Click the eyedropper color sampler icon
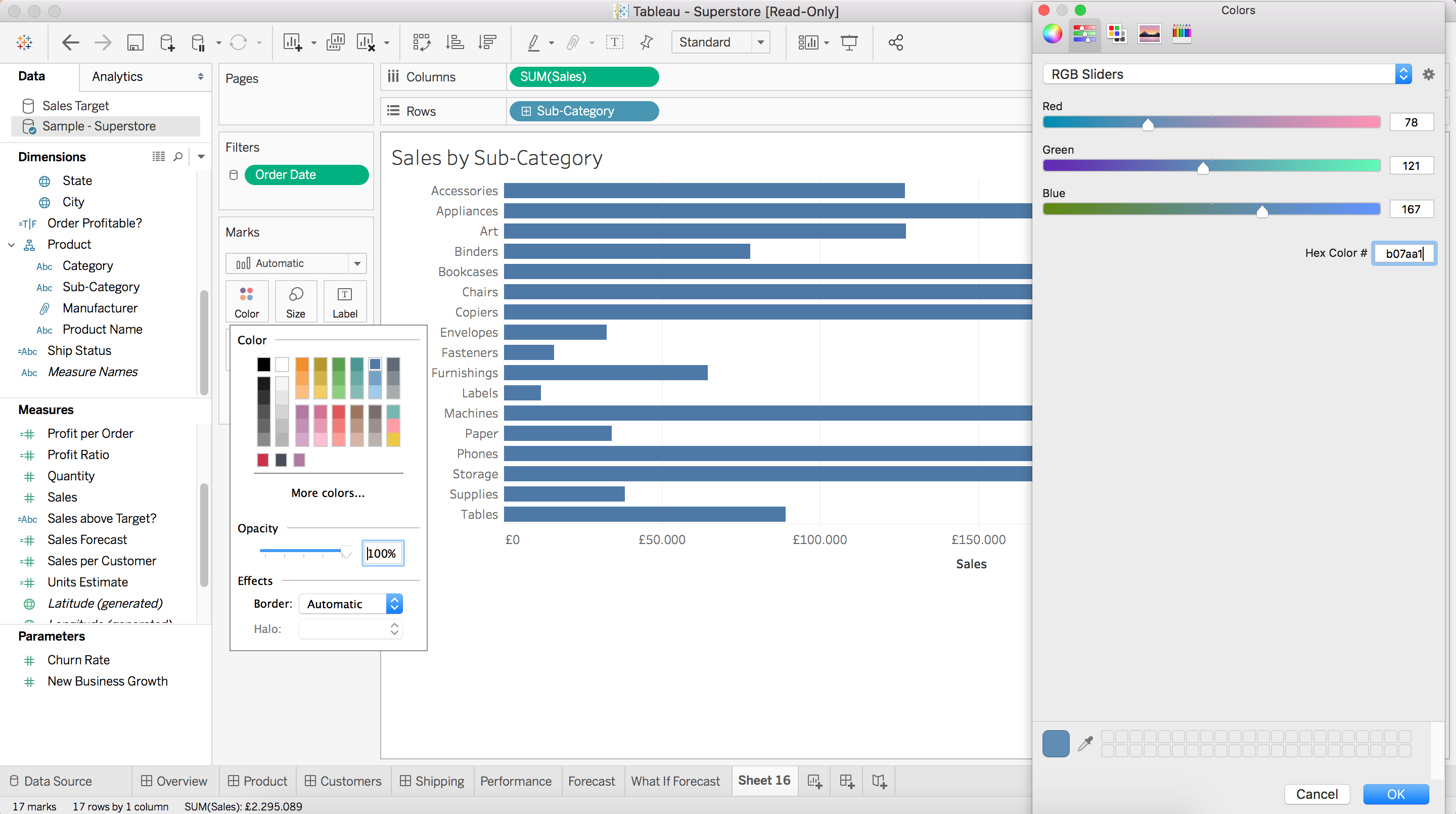The height and width of the screenshot is (814, 1456). [1085, 743]
